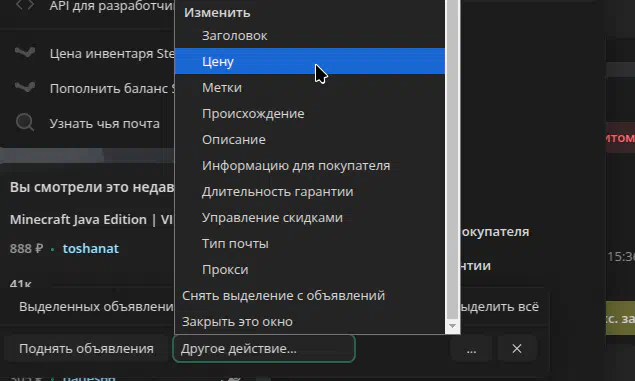This screenshot has height=381, width=635.
Task: Open seller toshanat profile
Action: [x=91, y=248]
